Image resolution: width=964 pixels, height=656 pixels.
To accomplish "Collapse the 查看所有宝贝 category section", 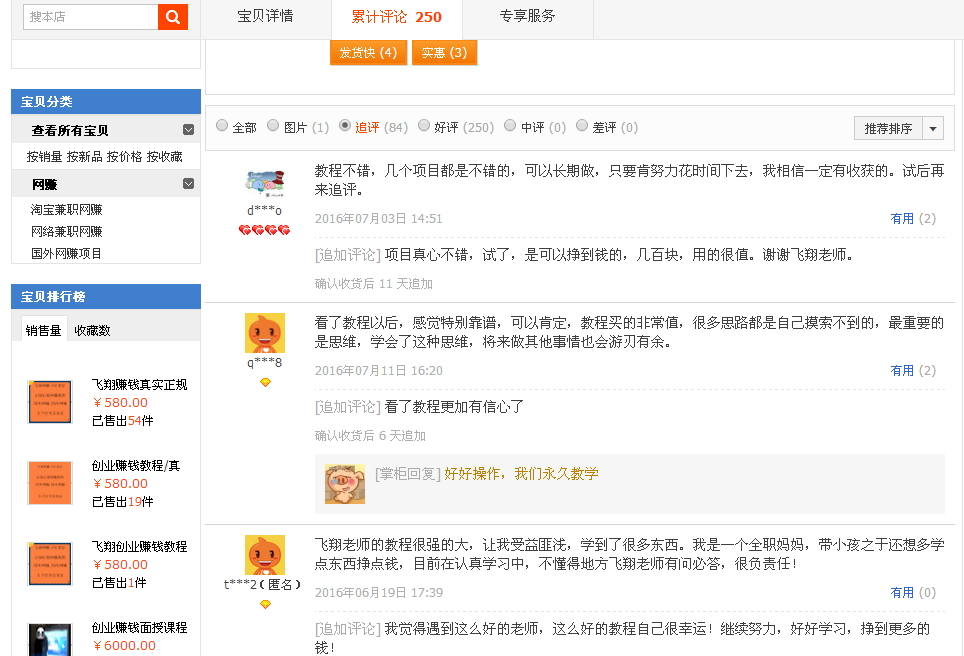I will click(188, 130).
